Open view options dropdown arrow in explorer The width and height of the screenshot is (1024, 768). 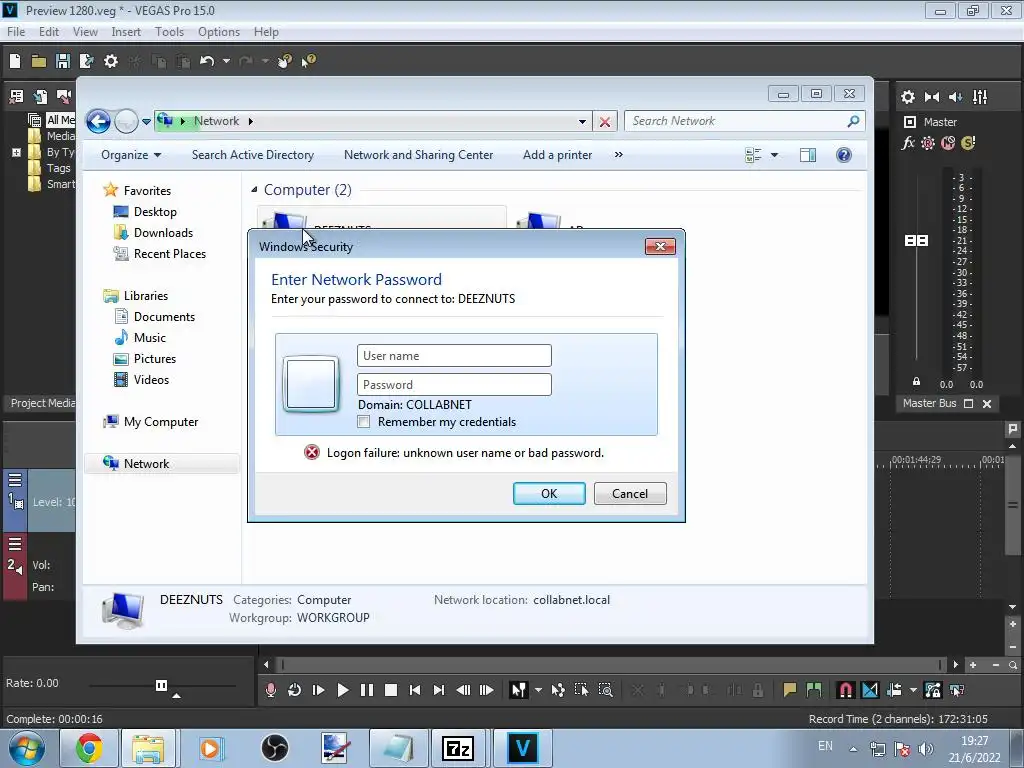click(775, 155)
